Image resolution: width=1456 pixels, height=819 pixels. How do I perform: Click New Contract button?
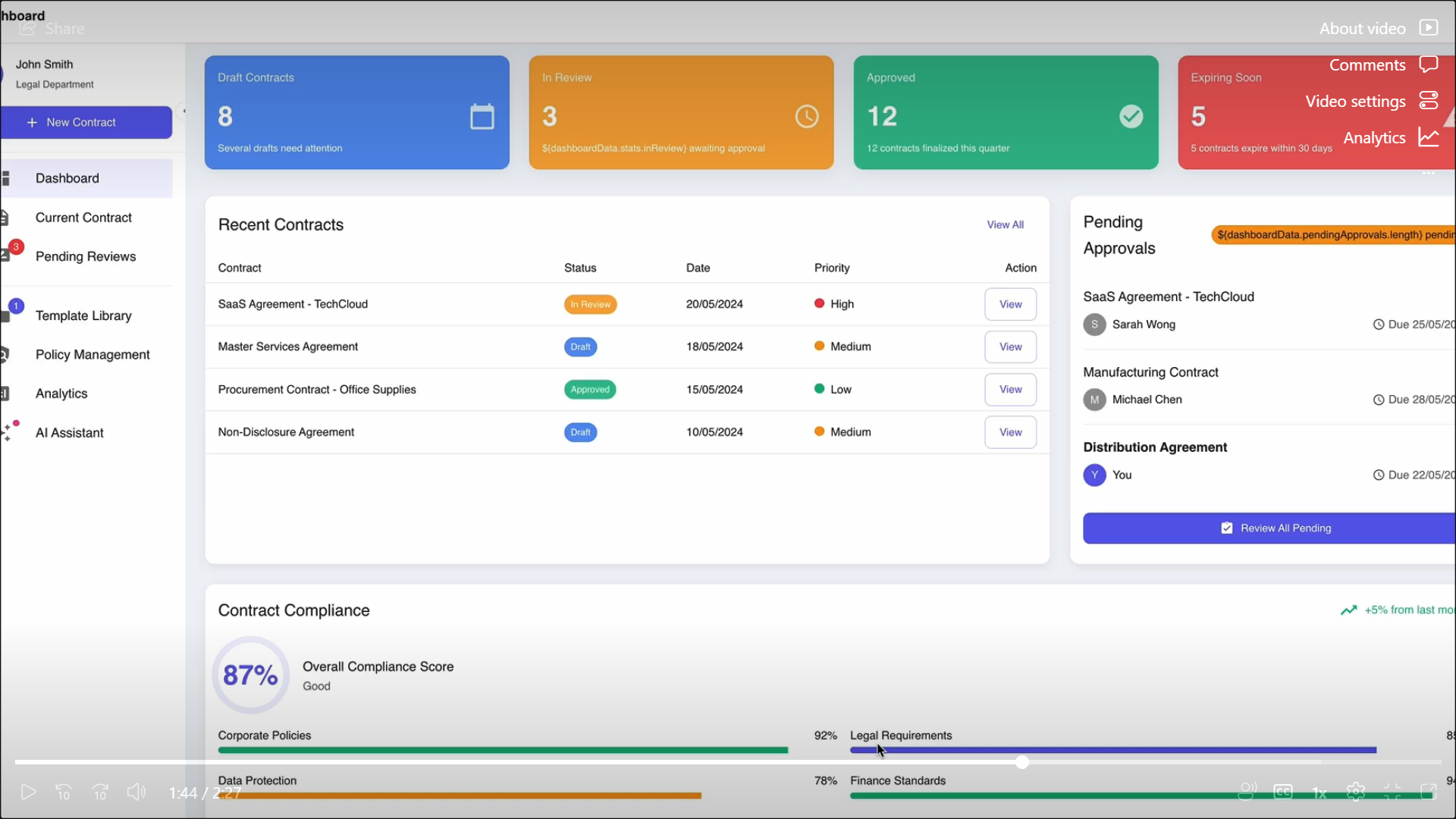pyautogui.click(x=86, y=122)
